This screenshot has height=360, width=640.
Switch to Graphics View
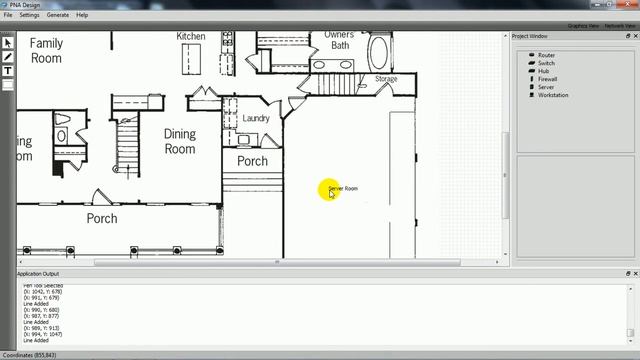(583, 26)
